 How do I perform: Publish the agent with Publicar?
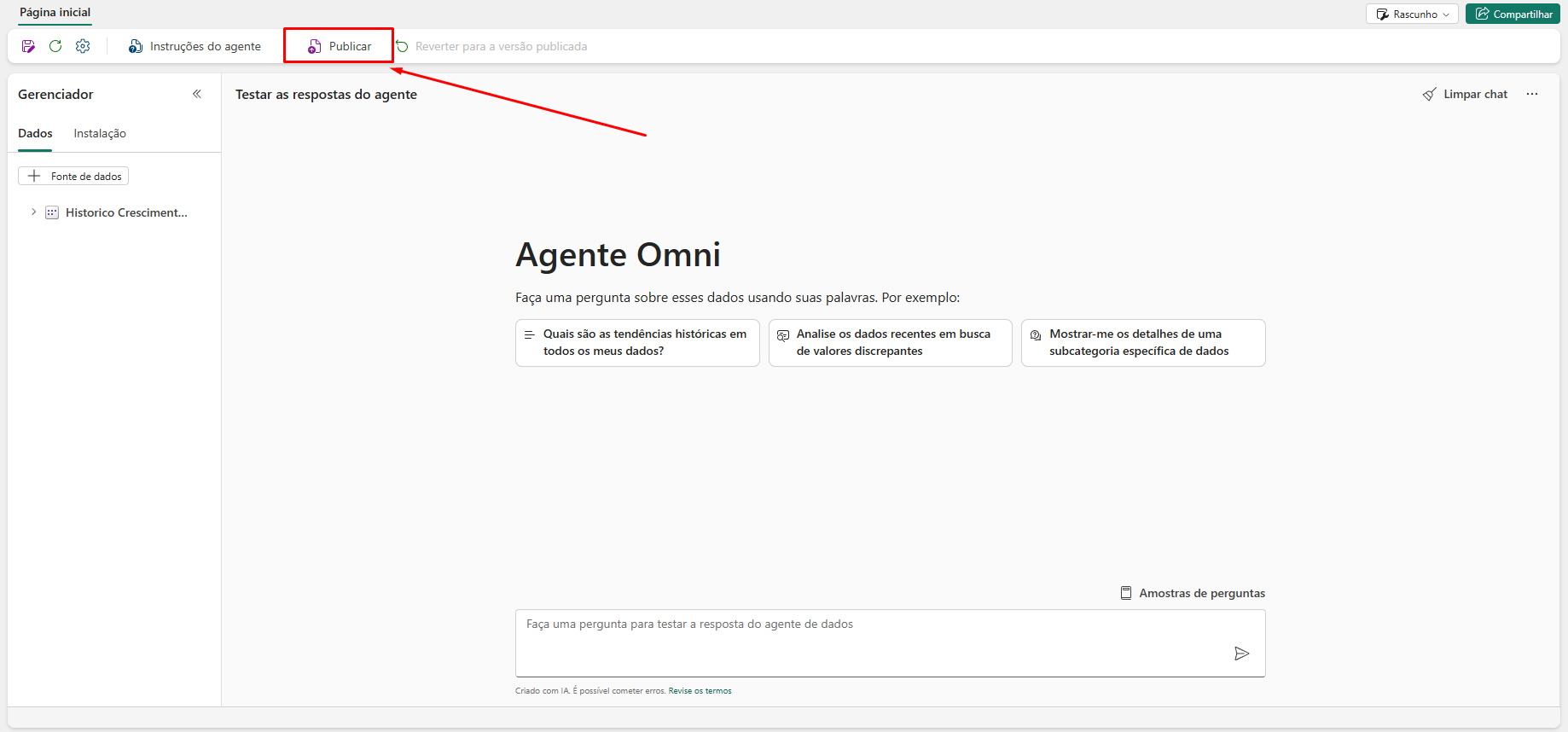click(340, 46)
